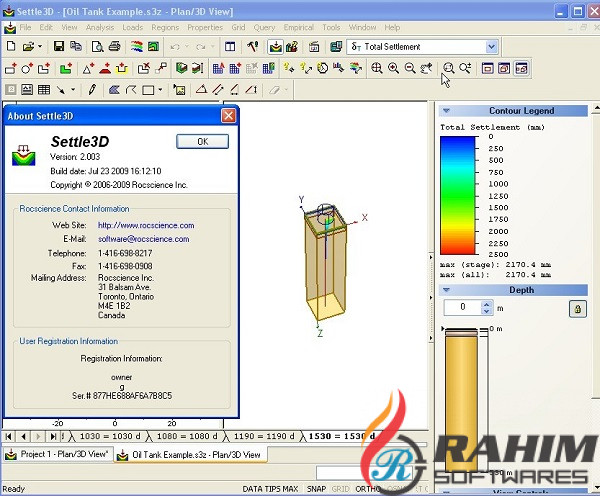
Task: Open the Loads menu
Action: click(132, 28)
